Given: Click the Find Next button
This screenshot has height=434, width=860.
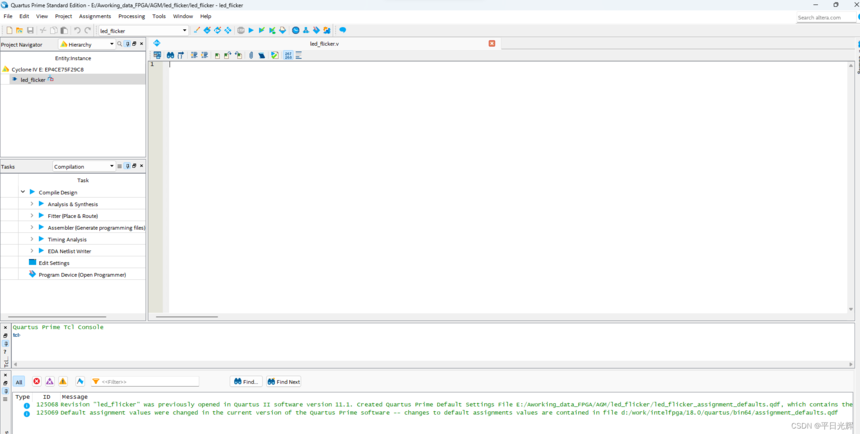Looking at the screenshot, I should (x=284, y=381).
